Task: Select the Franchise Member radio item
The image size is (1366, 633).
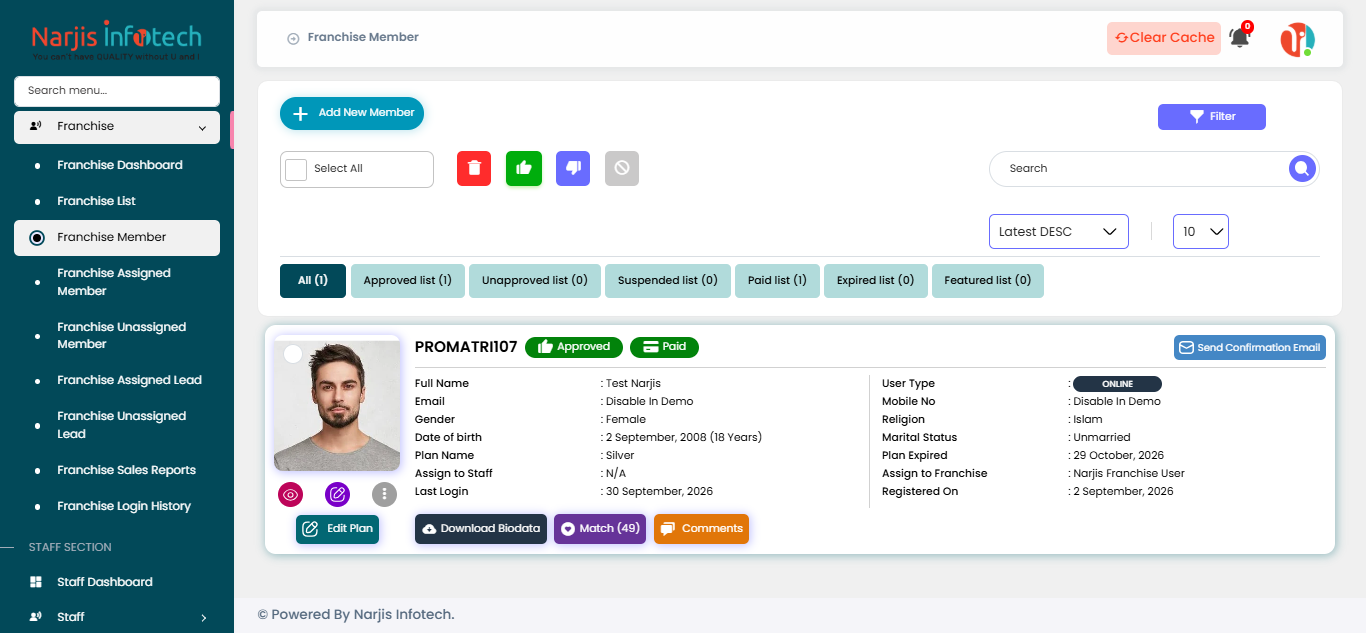Action: pos(117,238)
